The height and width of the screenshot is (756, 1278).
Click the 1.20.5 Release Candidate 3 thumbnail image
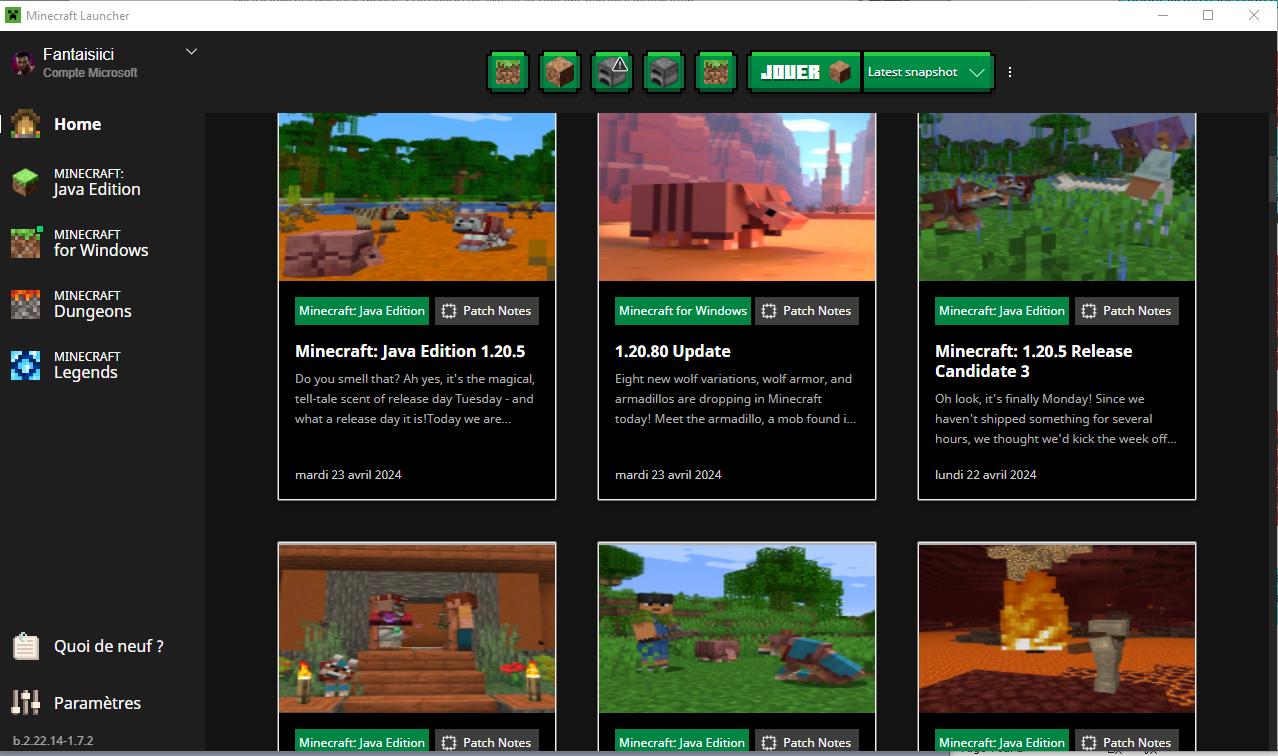coord(1056,197)
